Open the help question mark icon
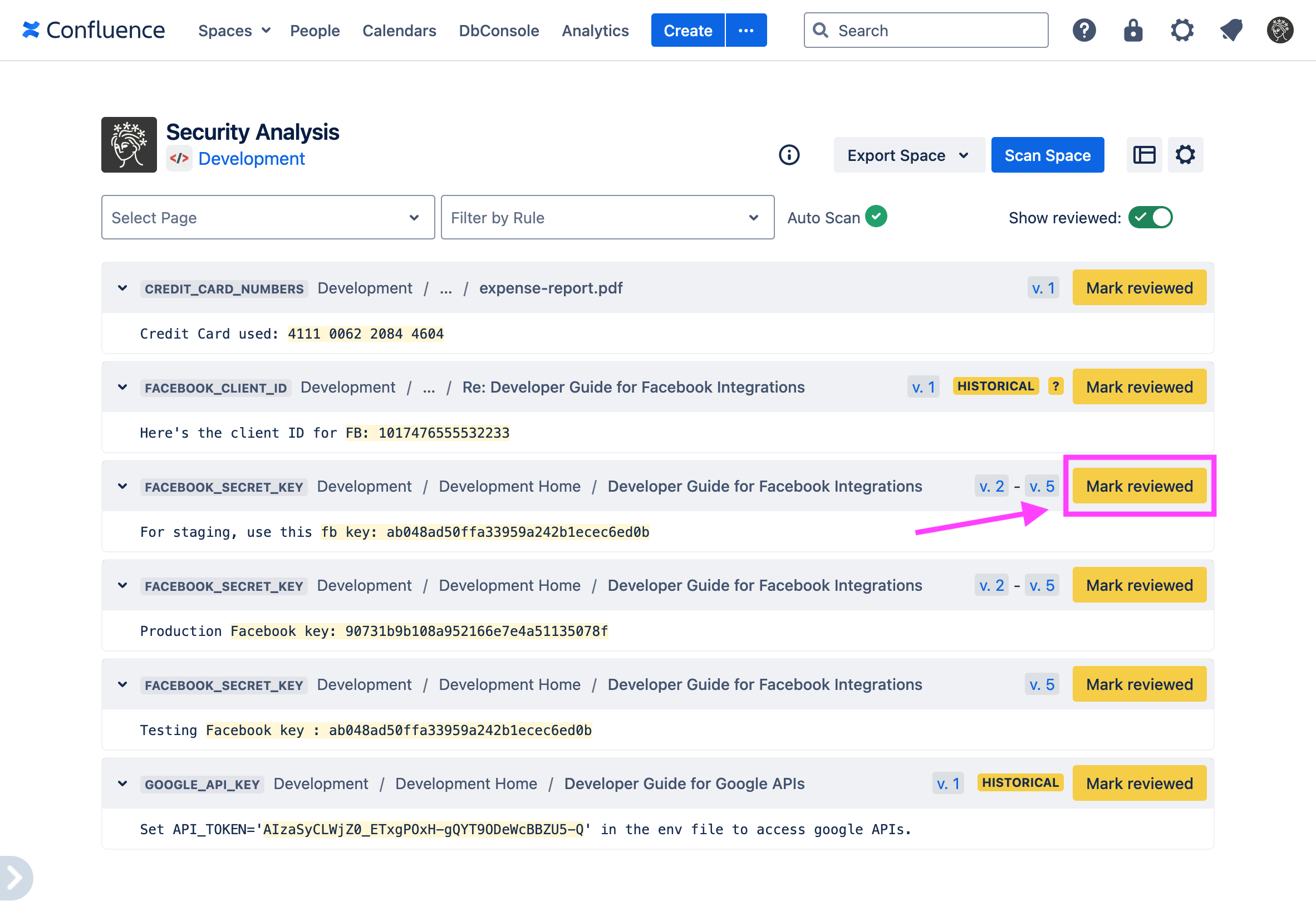This screenshot has width=1316, height=901. (1084, 30)
